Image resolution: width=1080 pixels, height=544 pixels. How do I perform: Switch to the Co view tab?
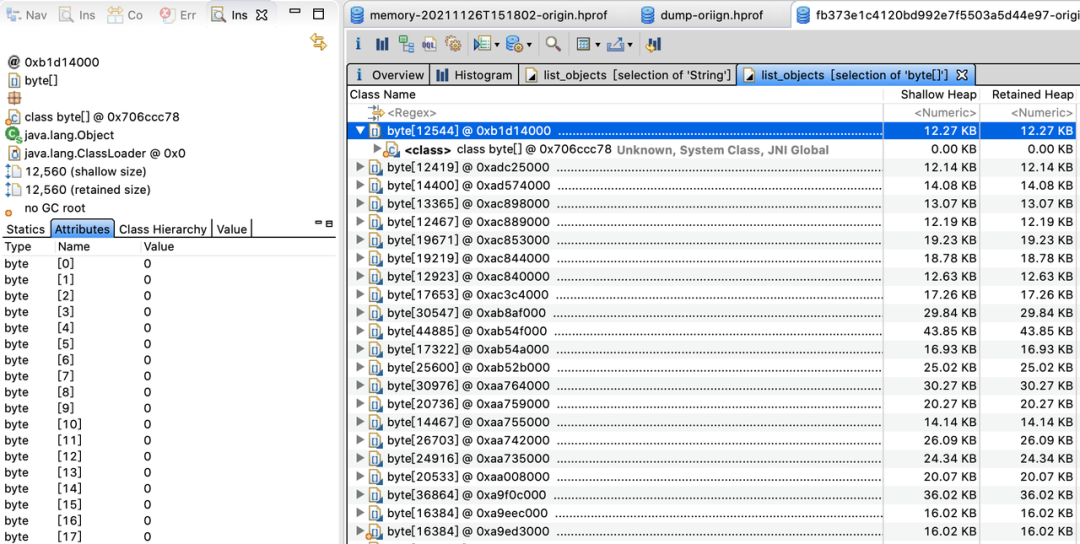(126, 14)
